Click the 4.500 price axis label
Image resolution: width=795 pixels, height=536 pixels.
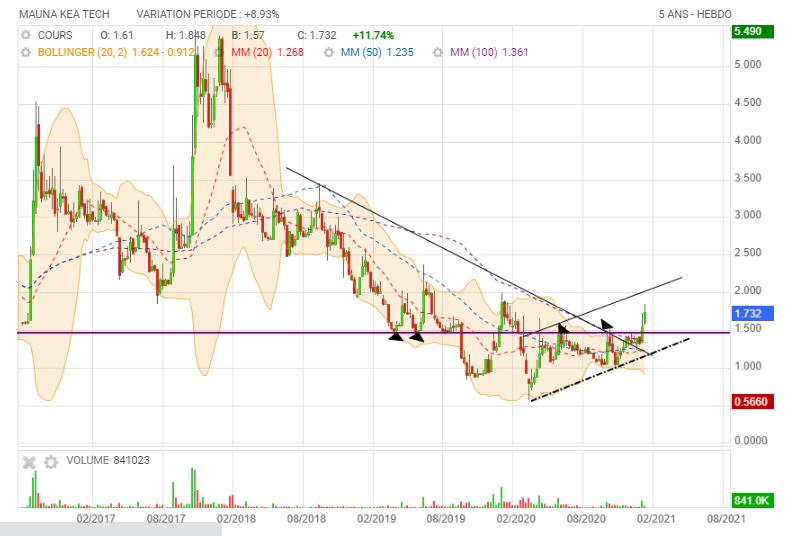(748, 102)
